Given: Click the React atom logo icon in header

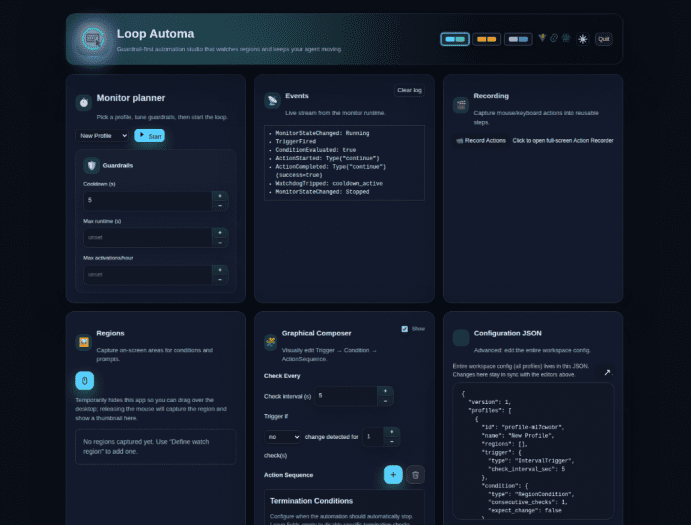Looking at the screenshot, I should [566, 38].
